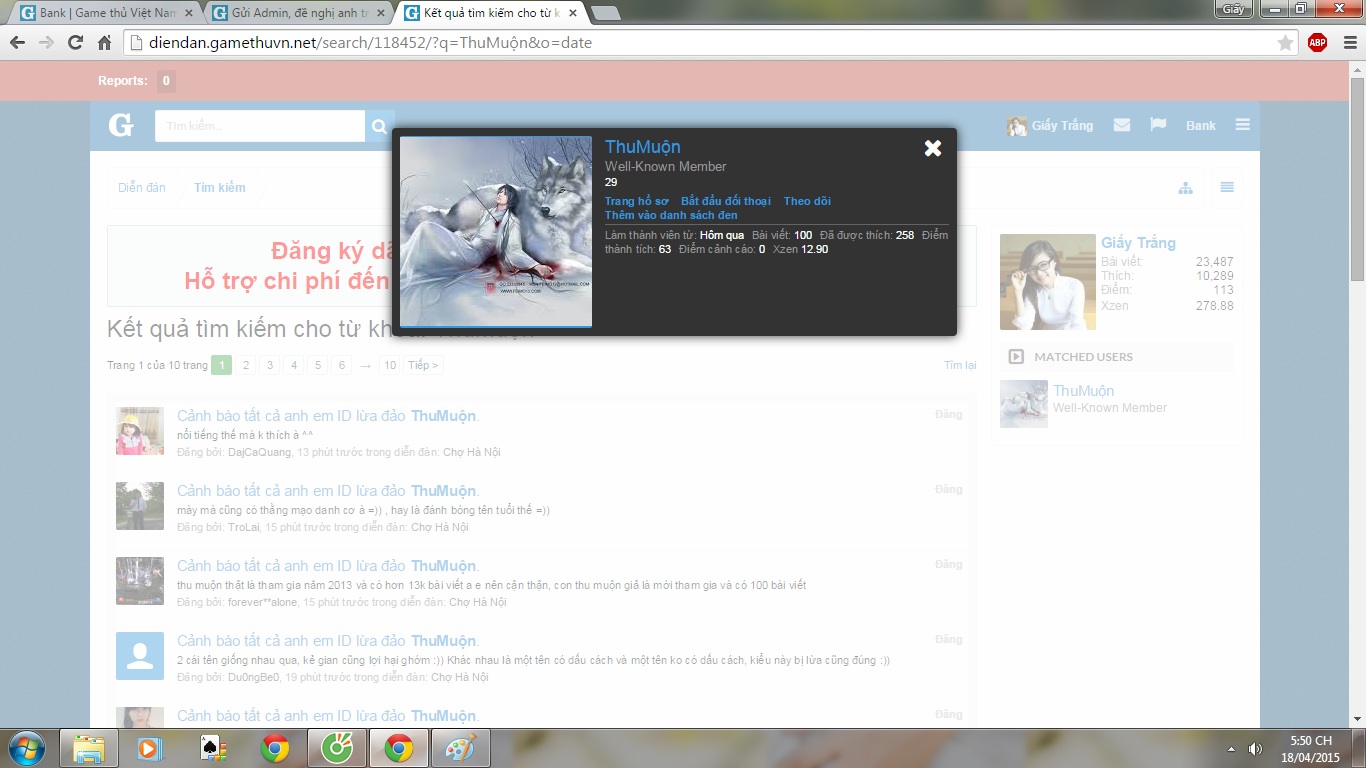Open the inbox envelope icon

[x=1122, y=125]
